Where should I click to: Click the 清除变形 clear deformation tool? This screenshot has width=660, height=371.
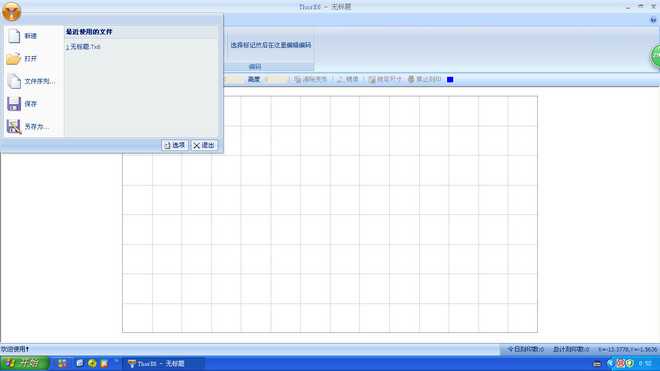click(311, 79)
